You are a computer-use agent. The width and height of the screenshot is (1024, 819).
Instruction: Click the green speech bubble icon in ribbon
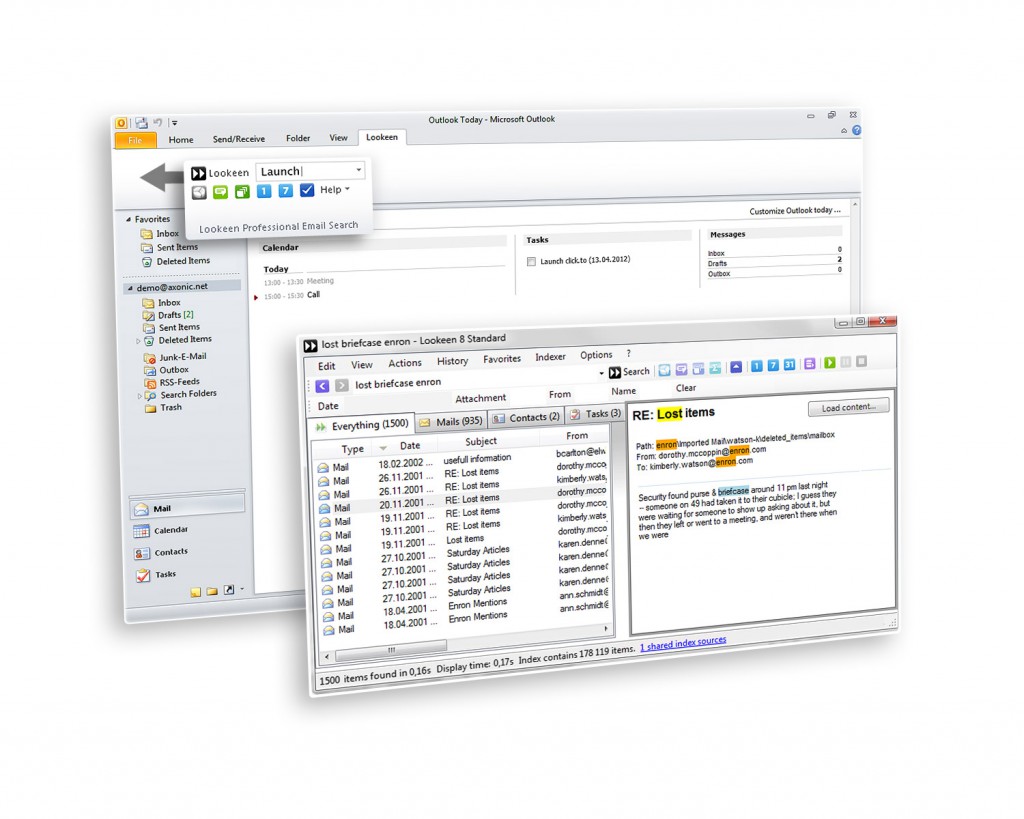coord(221,191)
